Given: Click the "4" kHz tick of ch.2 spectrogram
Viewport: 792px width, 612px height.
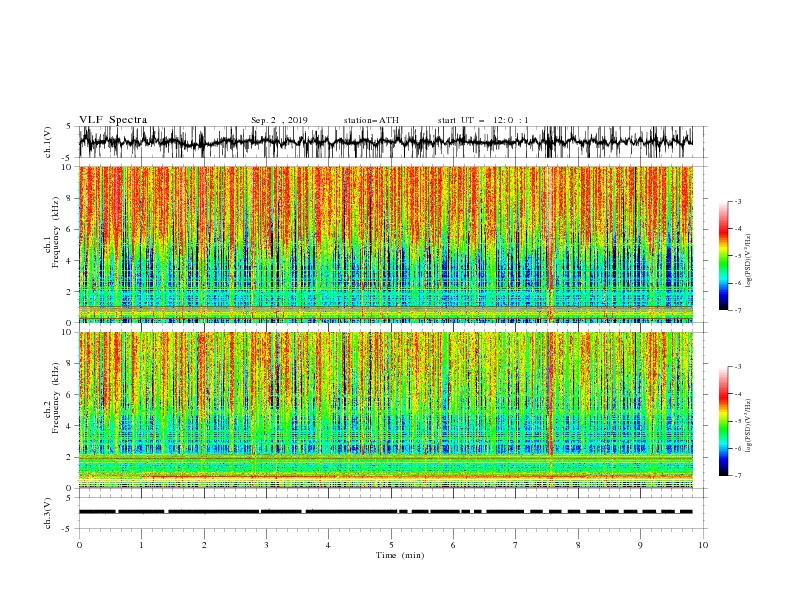Looking at the screenshot, I should coord(70,426).
